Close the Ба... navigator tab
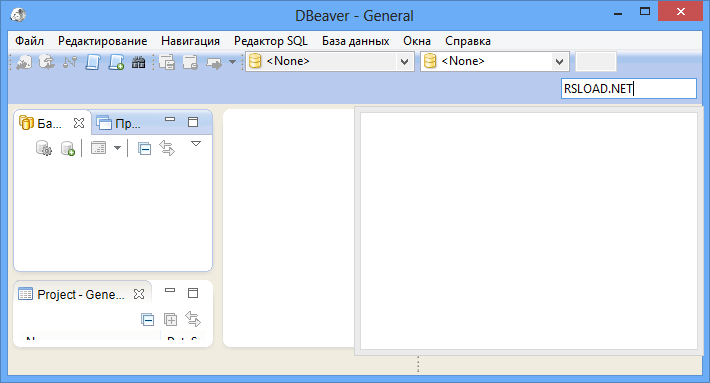 (79, 123)
